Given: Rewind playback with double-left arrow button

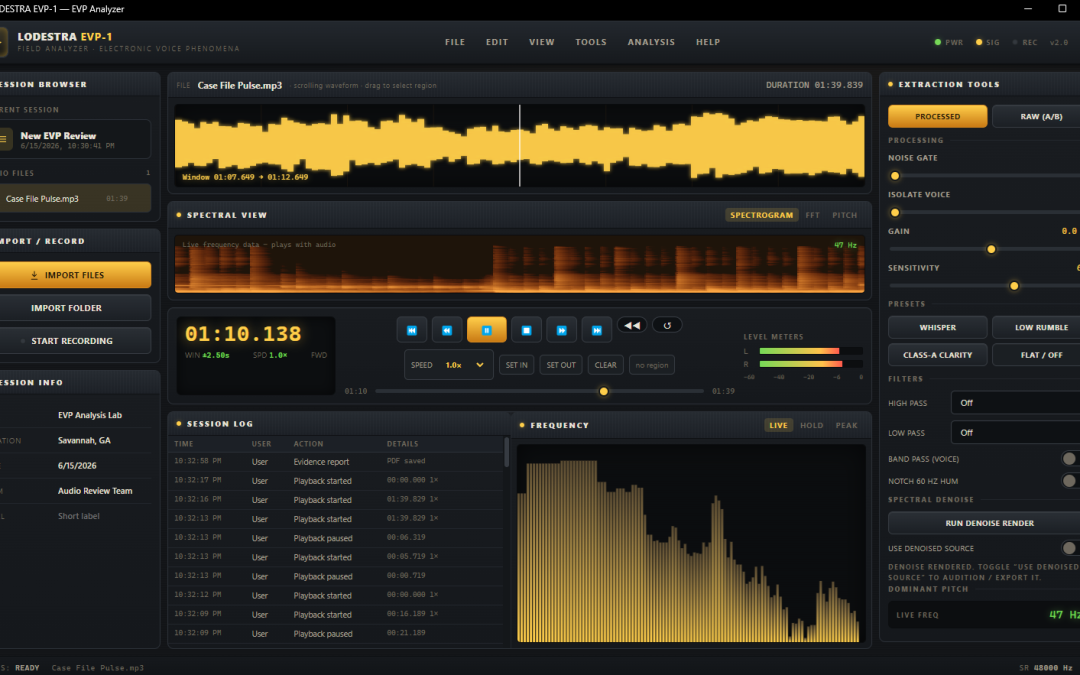Looking at the screenshot, I should click(447, 330).
